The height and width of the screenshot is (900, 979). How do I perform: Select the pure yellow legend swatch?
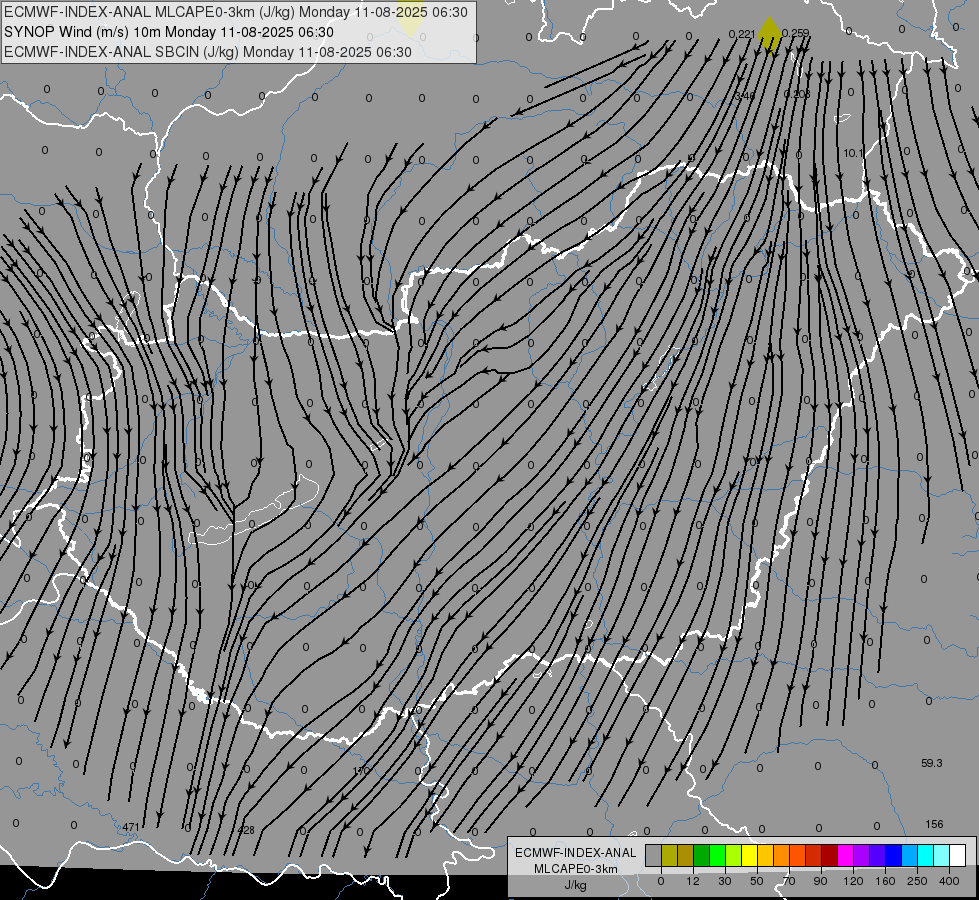(x=750, y=855)
